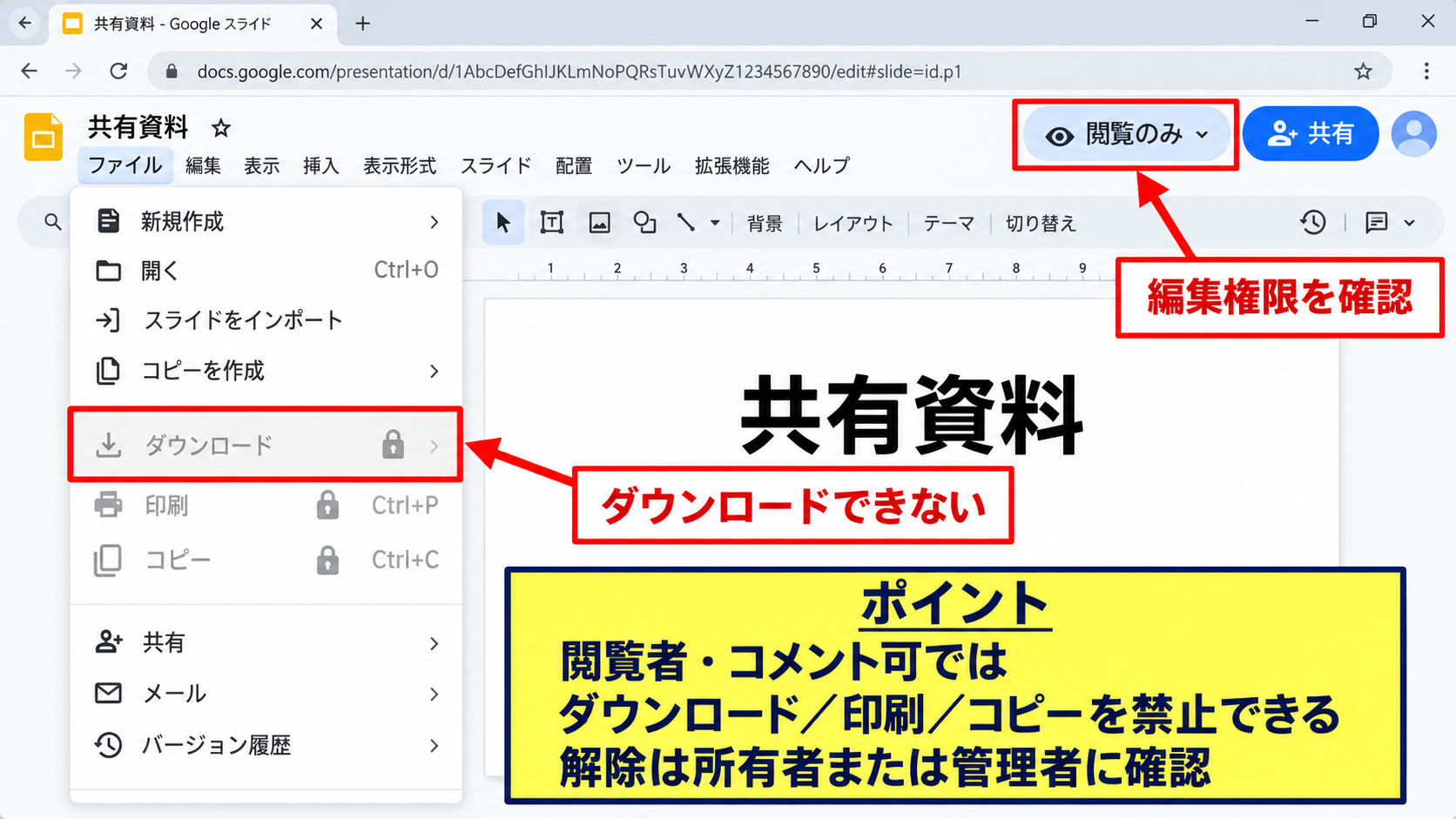The width and height of the screenshot is (1456, 819).
Task: Click the 切り替え transition button
Action: tap(1041, 224)
